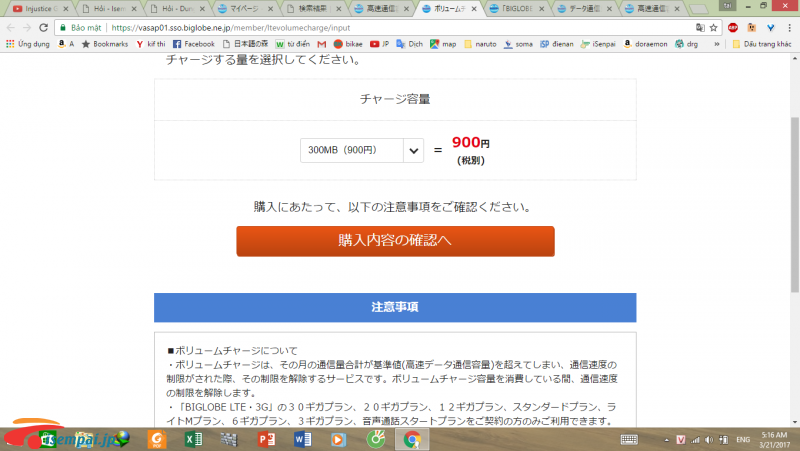Open the Chrome three-dot menu
Image resolution: width=800 pixels, height=451 pixels.
(x=789, y=28)
